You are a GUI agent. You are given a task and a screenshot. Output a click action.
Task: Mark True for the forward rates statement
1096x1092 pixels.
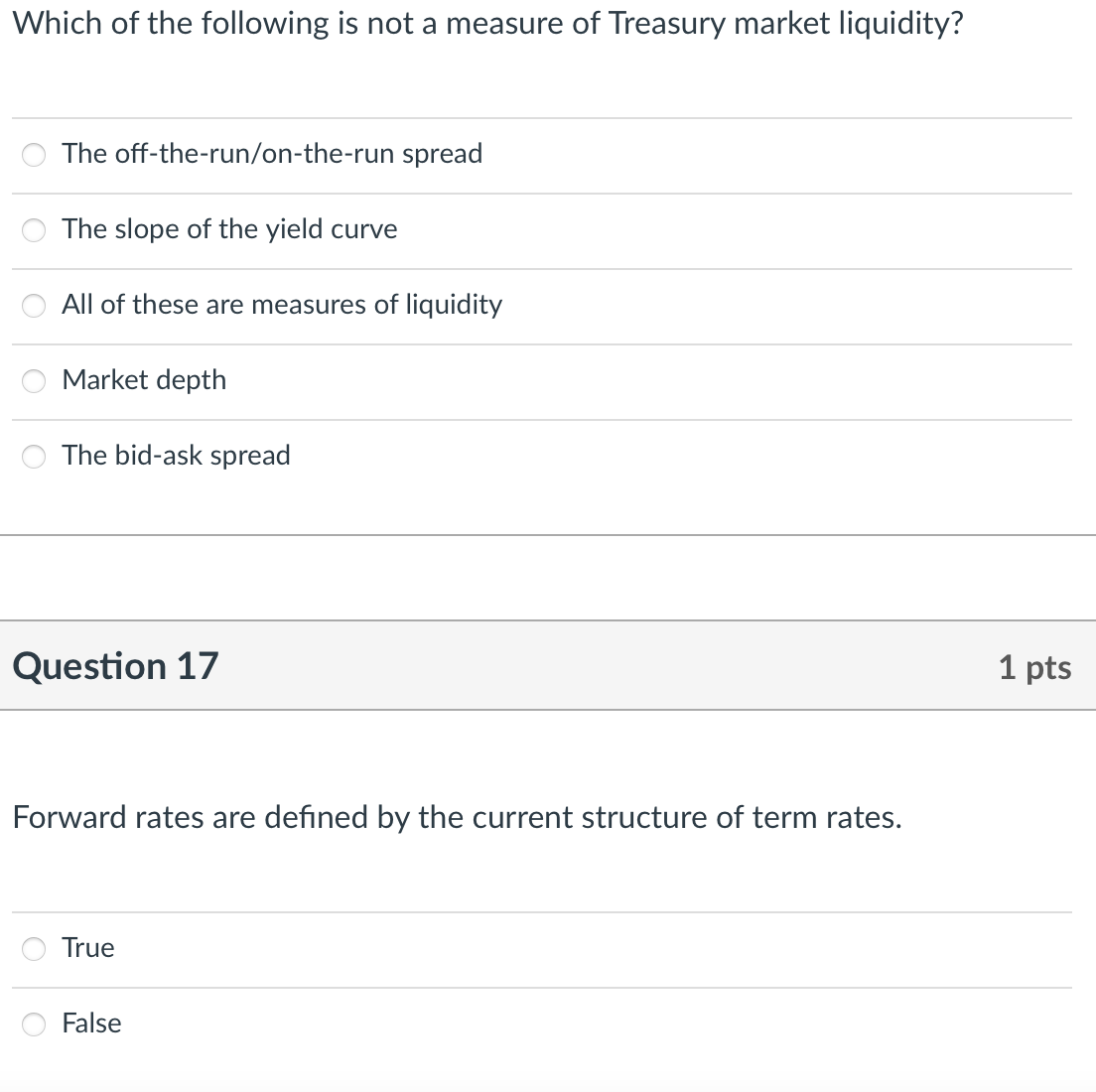33,949
